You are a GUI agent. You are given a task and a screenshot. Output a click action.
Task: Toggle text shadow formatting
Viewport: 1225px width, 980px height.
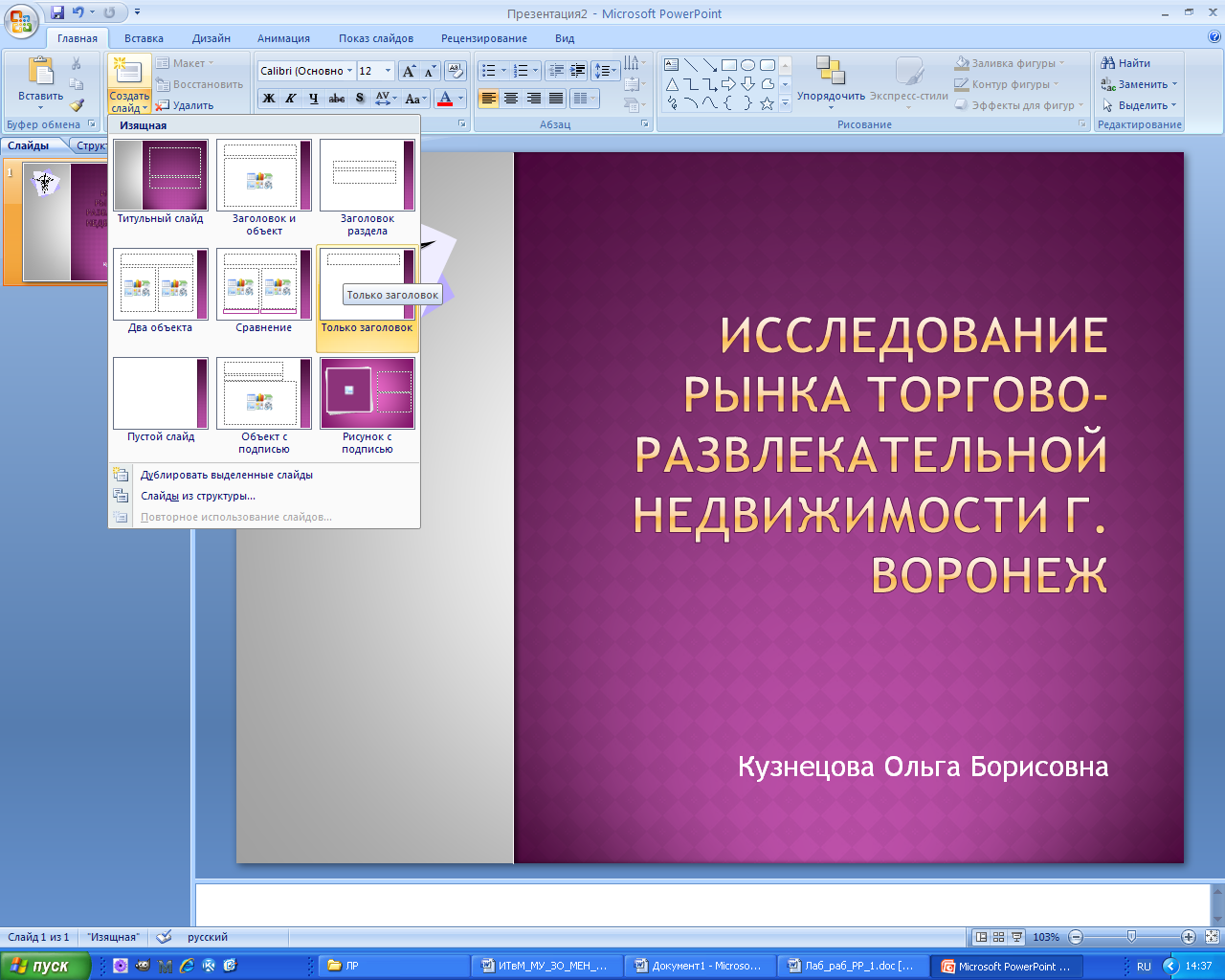point(360,99)
